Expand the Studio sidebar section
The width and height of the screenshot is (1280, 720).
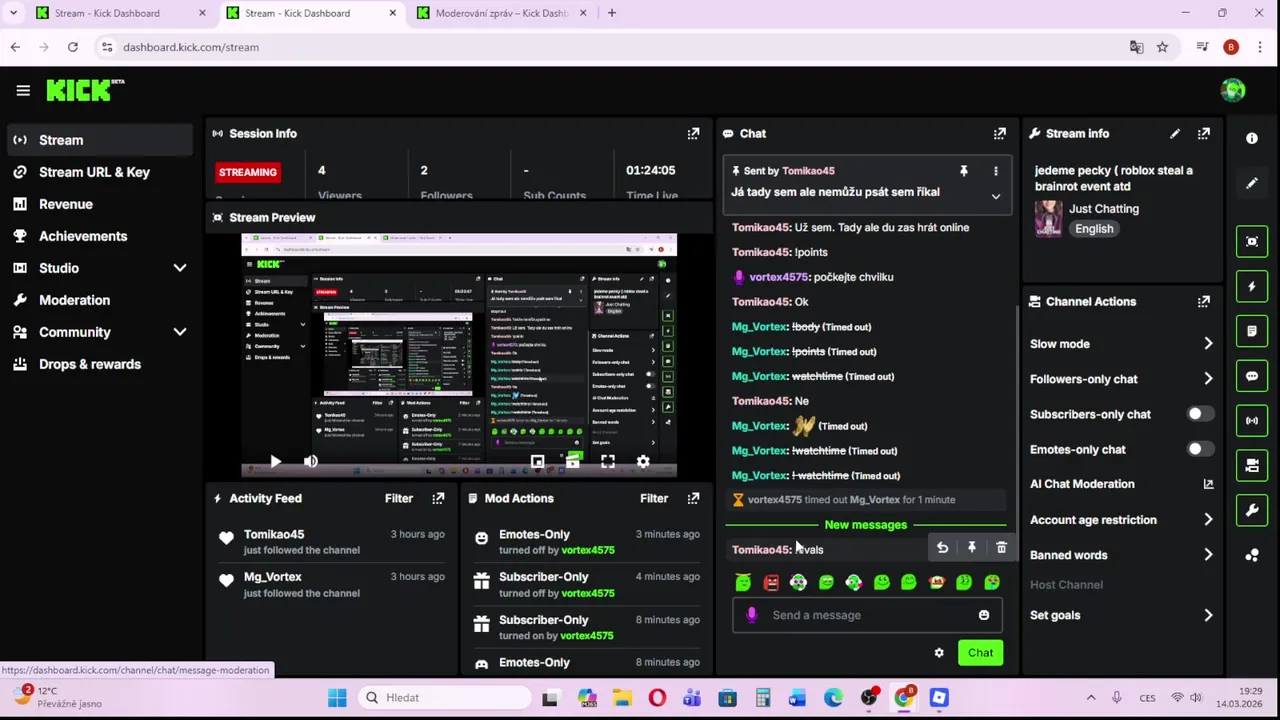pos(180,268)
